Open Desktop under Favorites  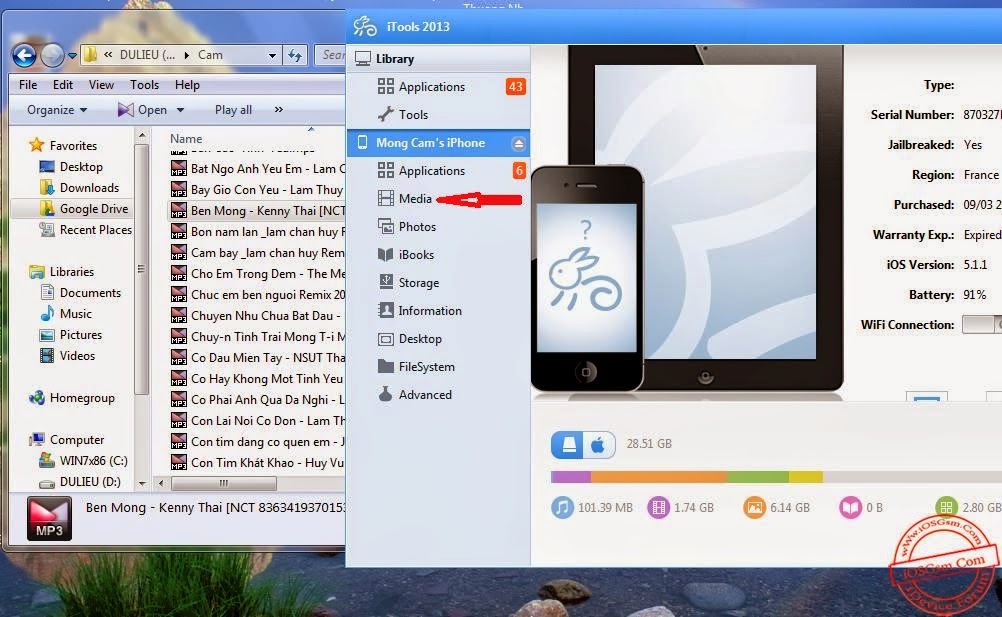pyautogui.click(x=81, y=167)
